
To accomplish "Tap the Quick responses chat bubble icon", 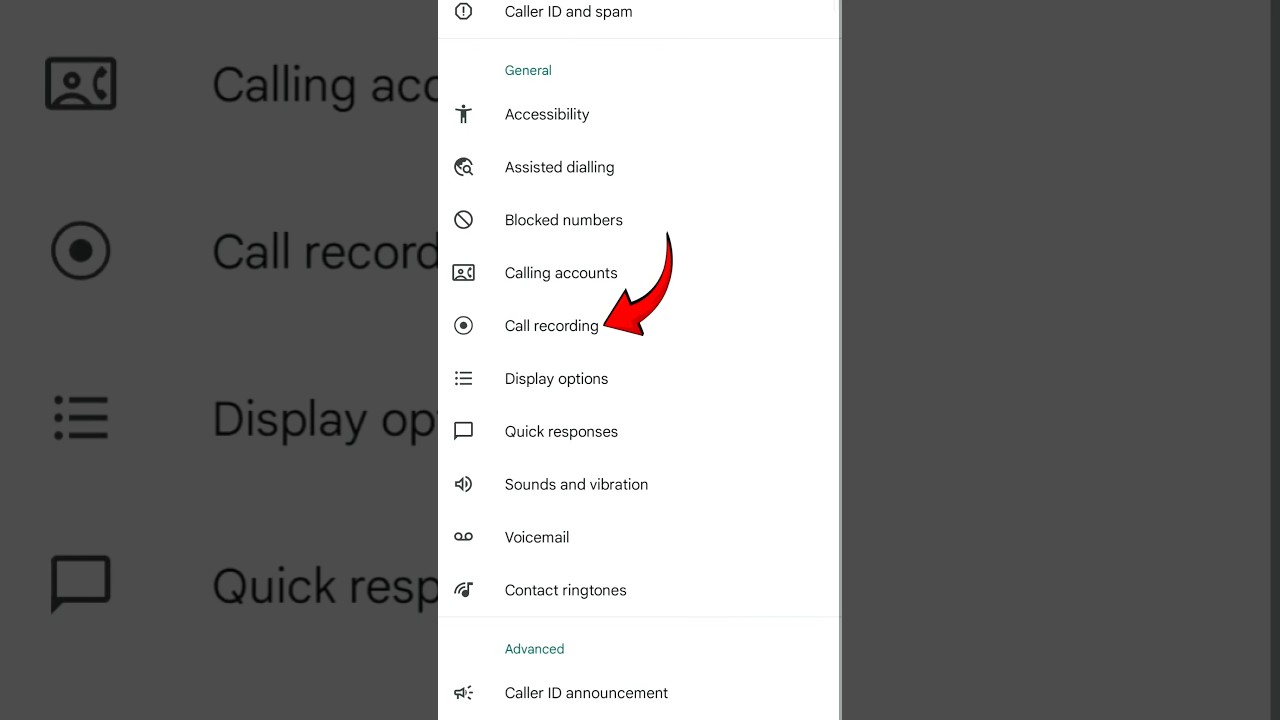I will click(x=463, y=432).
